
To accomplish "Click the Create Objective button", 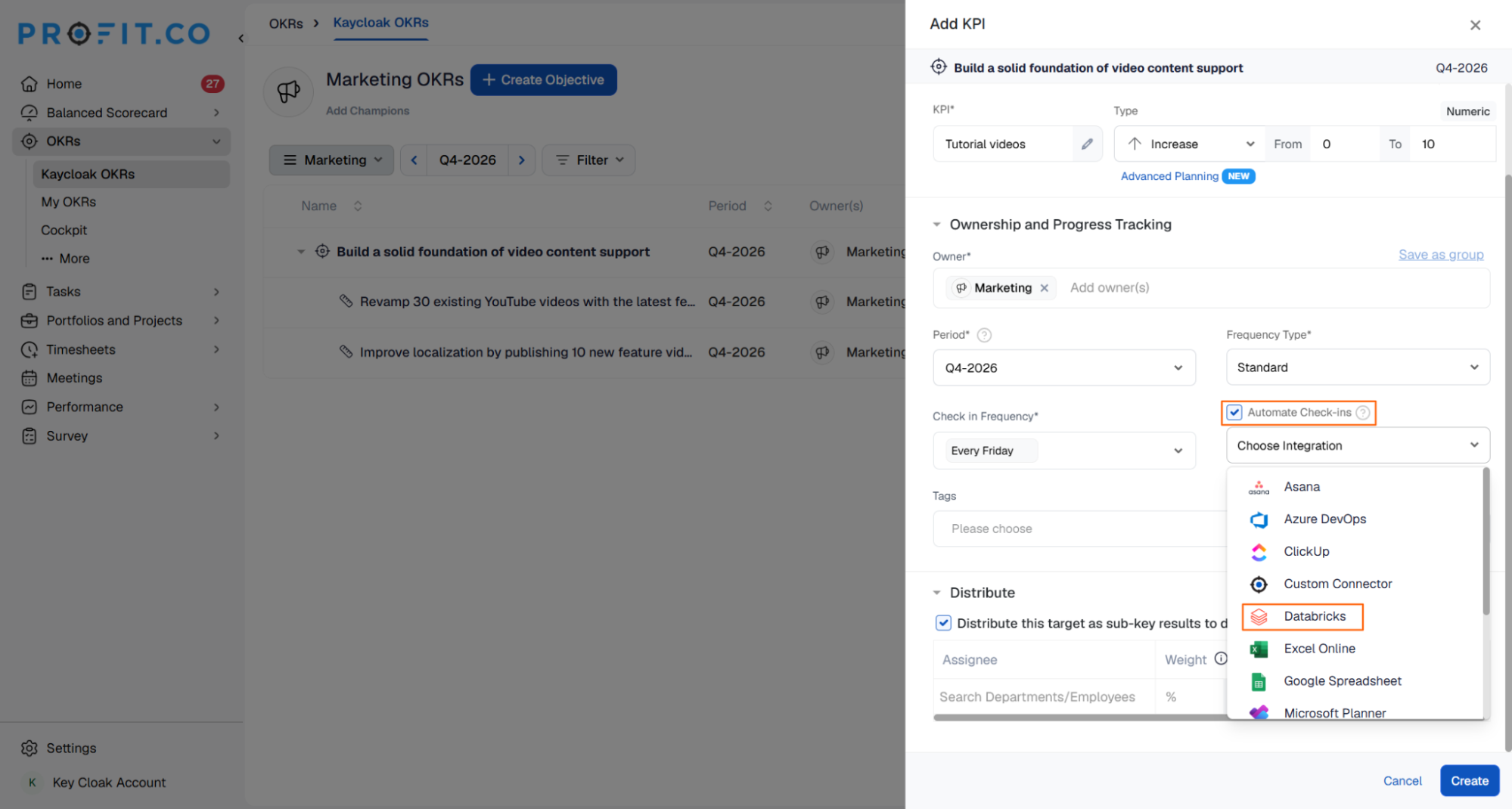I will point(543,80).
